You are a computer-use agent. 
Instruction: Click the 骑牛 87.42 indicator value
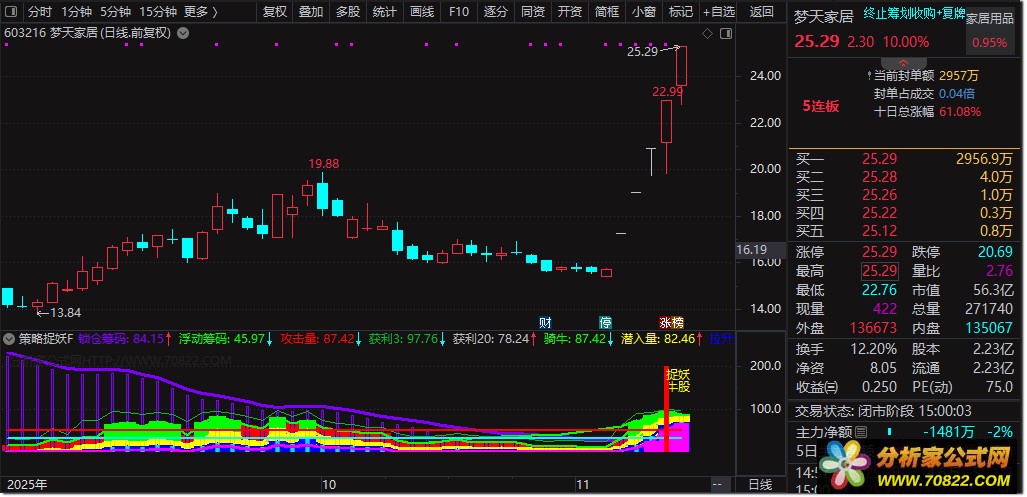coord(579,339)
